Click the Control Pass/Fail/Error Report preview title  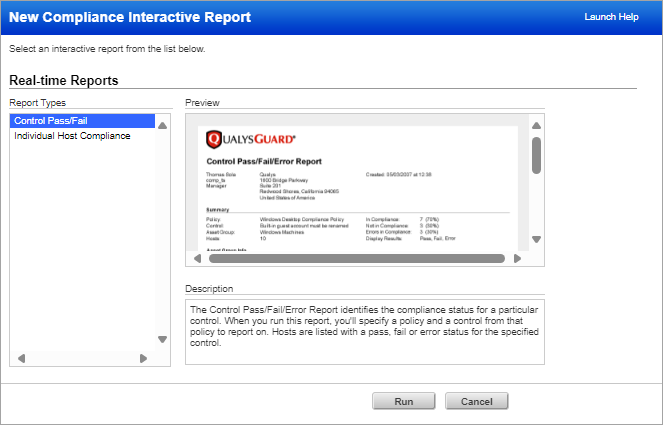[x=264, y=162]
